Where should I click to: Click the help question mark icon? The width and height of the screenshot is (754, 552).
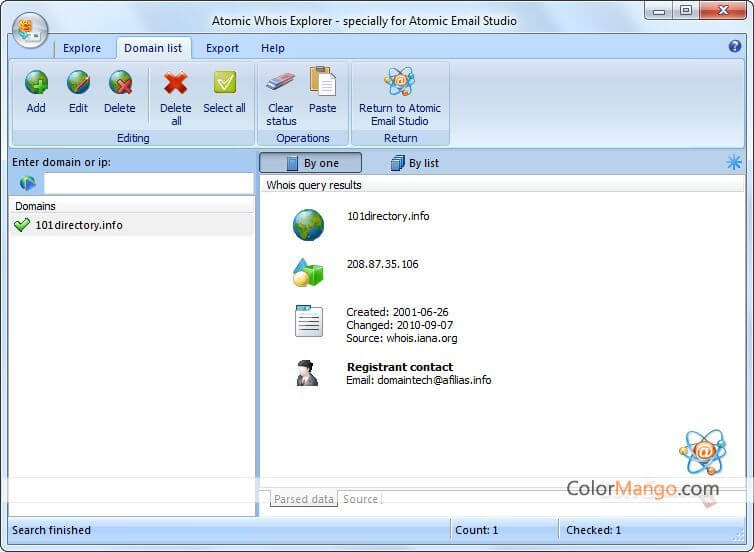(x=735, y=46)
